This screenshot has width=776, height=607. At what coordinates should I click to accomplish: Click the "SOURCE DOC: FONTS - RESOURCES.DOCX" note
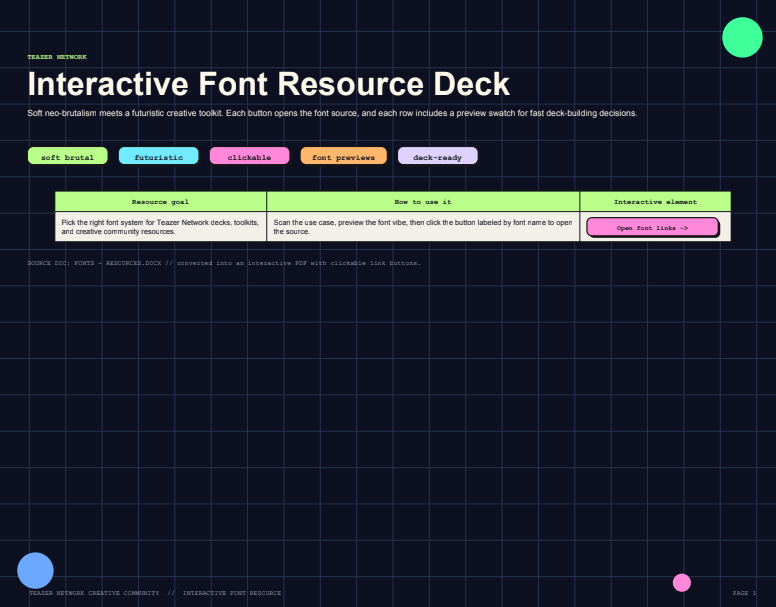[224, 263]
